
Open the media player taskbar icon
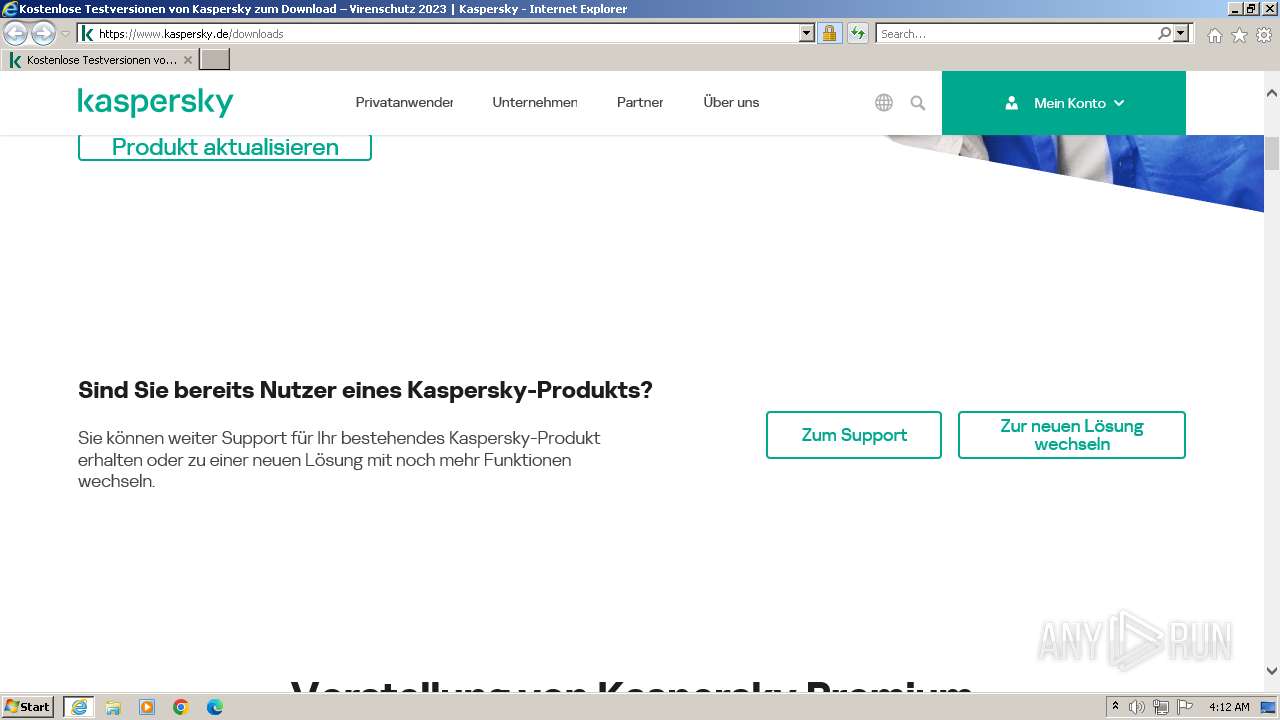coord(147,707)
